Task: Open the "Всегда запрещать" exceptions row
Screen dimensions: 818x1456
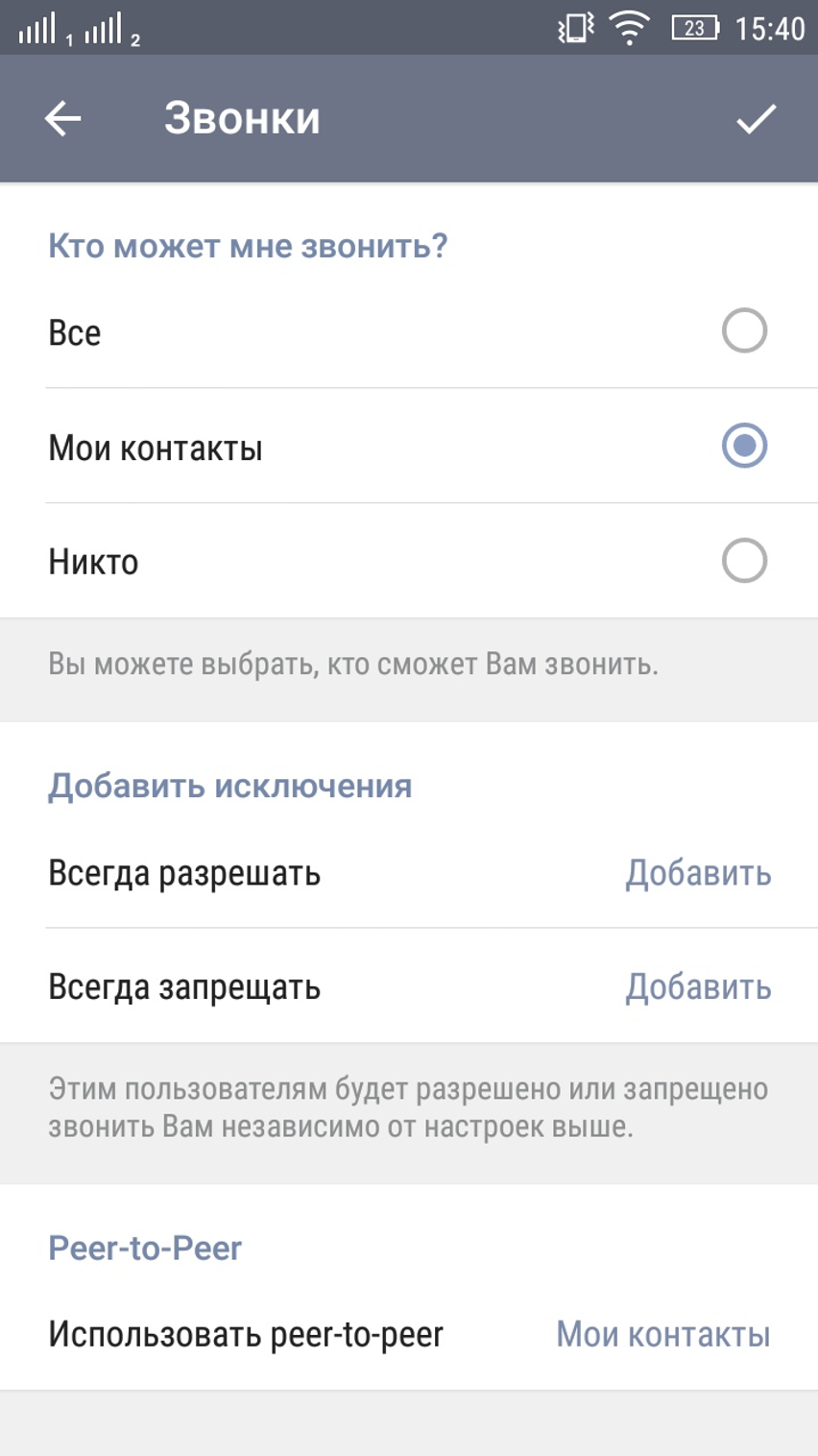Action: pos(184,987)
